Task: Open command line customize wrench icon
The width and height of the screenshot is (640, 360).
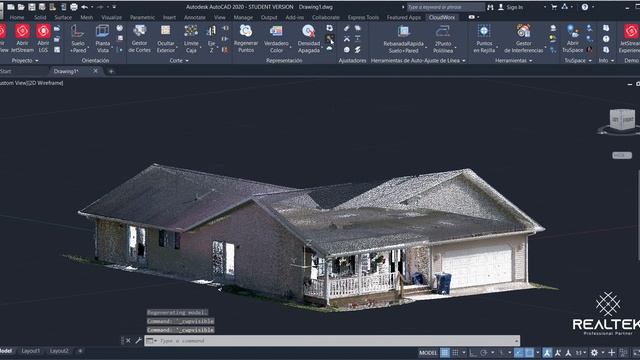Action: point(138,340)
